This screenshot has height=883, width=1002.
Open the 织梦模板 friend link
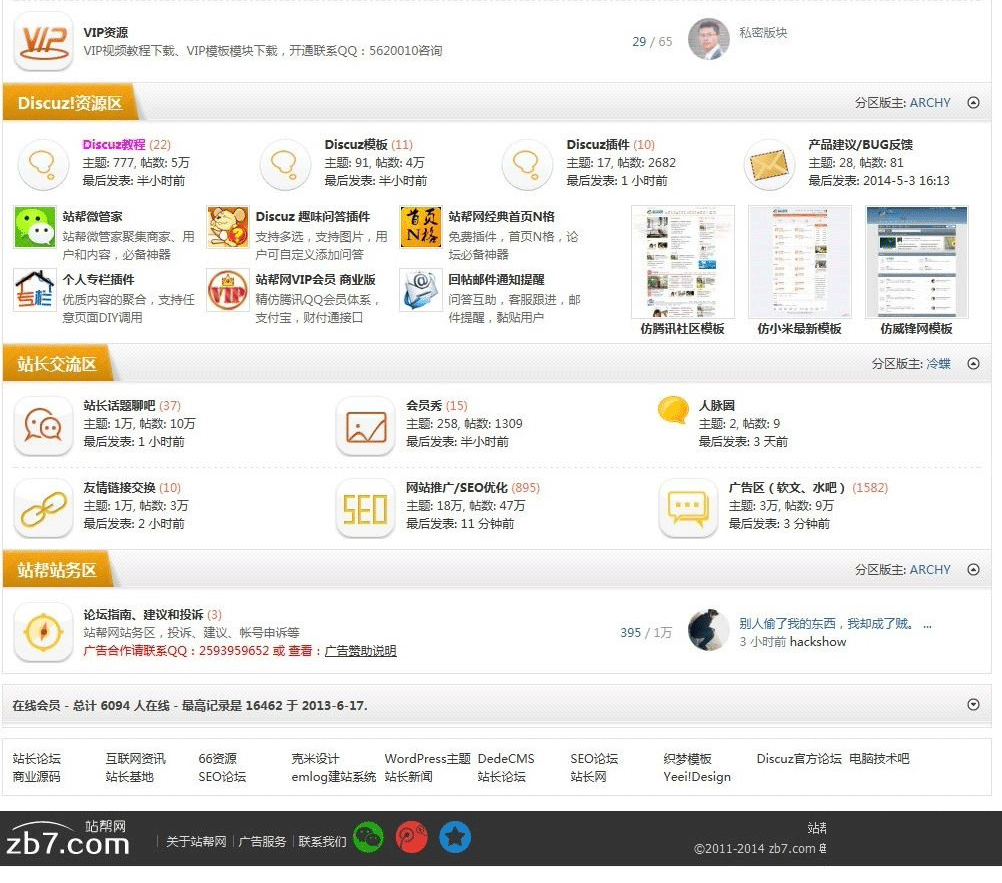687,758
